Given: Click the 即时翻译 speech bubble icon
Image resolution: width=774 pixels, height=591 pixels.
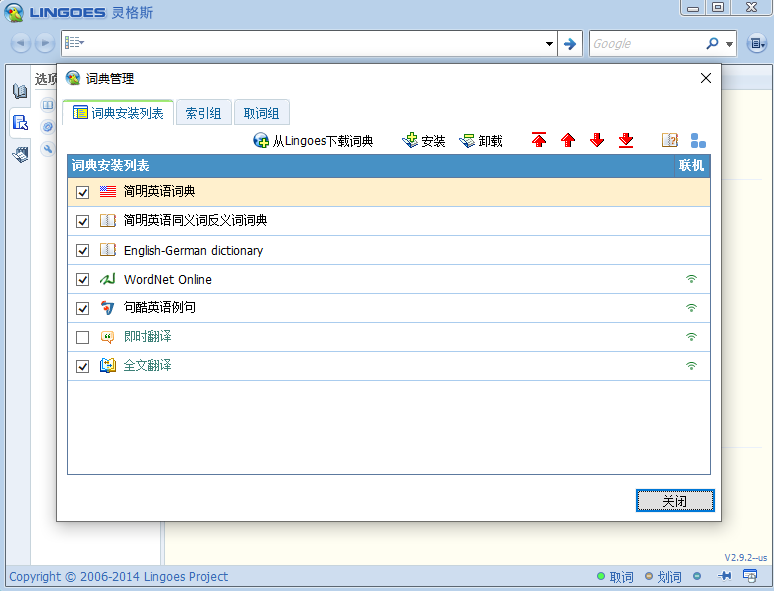Looking at the screenshot, I should point(108,337).
